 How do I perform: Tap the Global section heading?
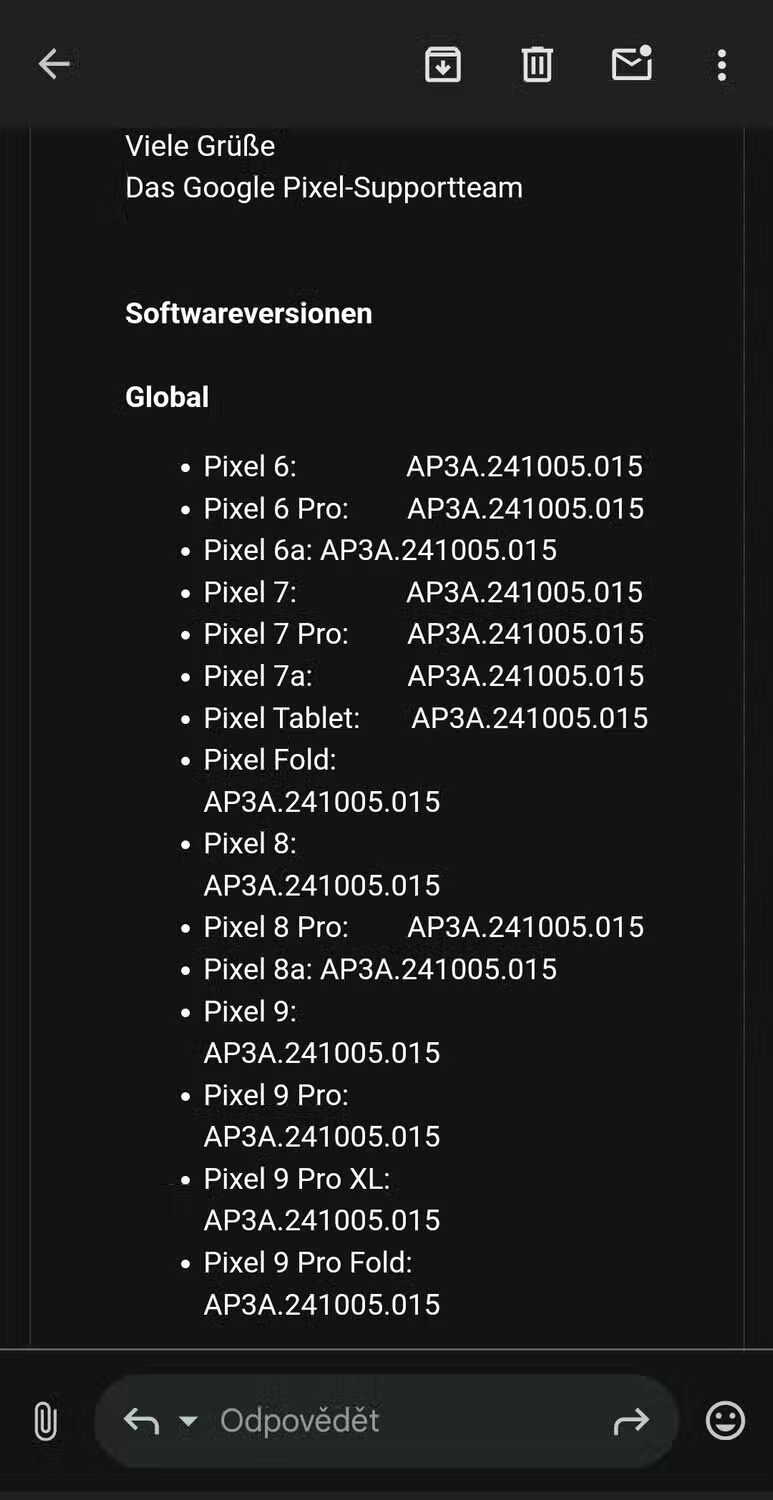point(167,397)
